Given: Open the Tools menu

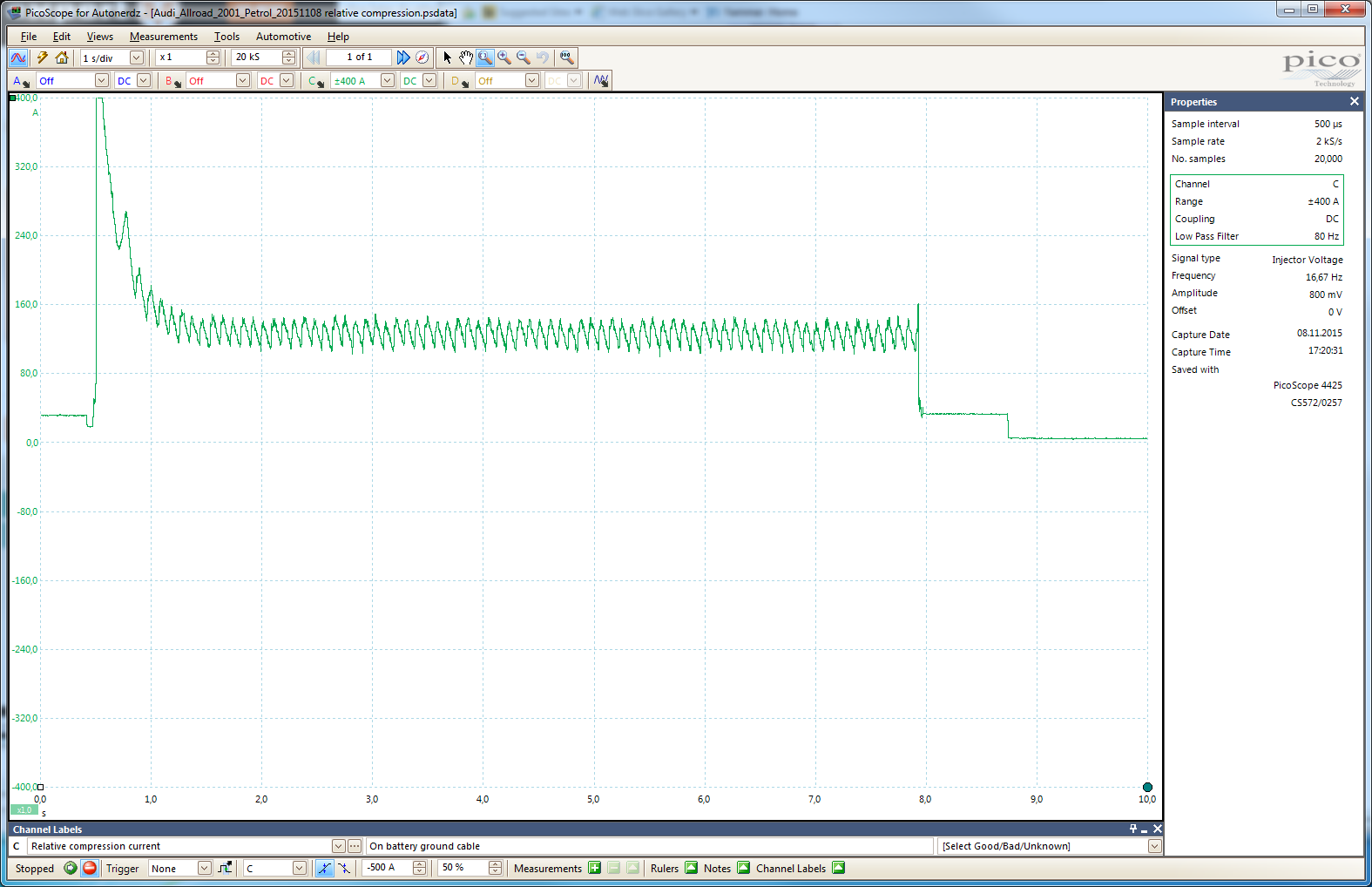Looking at the screenshot, I should click(226, 37).
